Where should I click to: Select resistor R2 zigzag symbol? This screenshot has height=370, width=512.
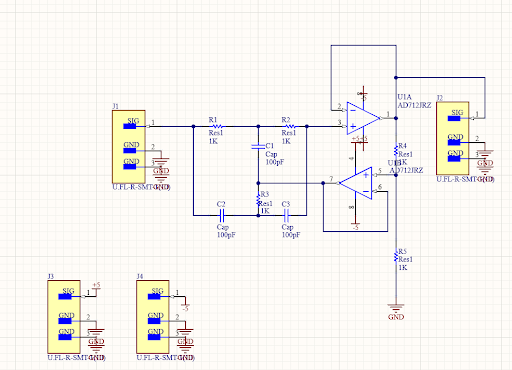(x=290, y=126)
